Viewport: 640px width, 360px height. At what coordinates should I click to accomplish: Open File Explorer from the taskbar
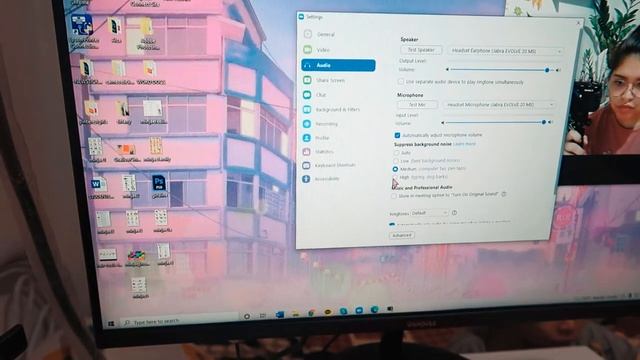coord(296,313)
